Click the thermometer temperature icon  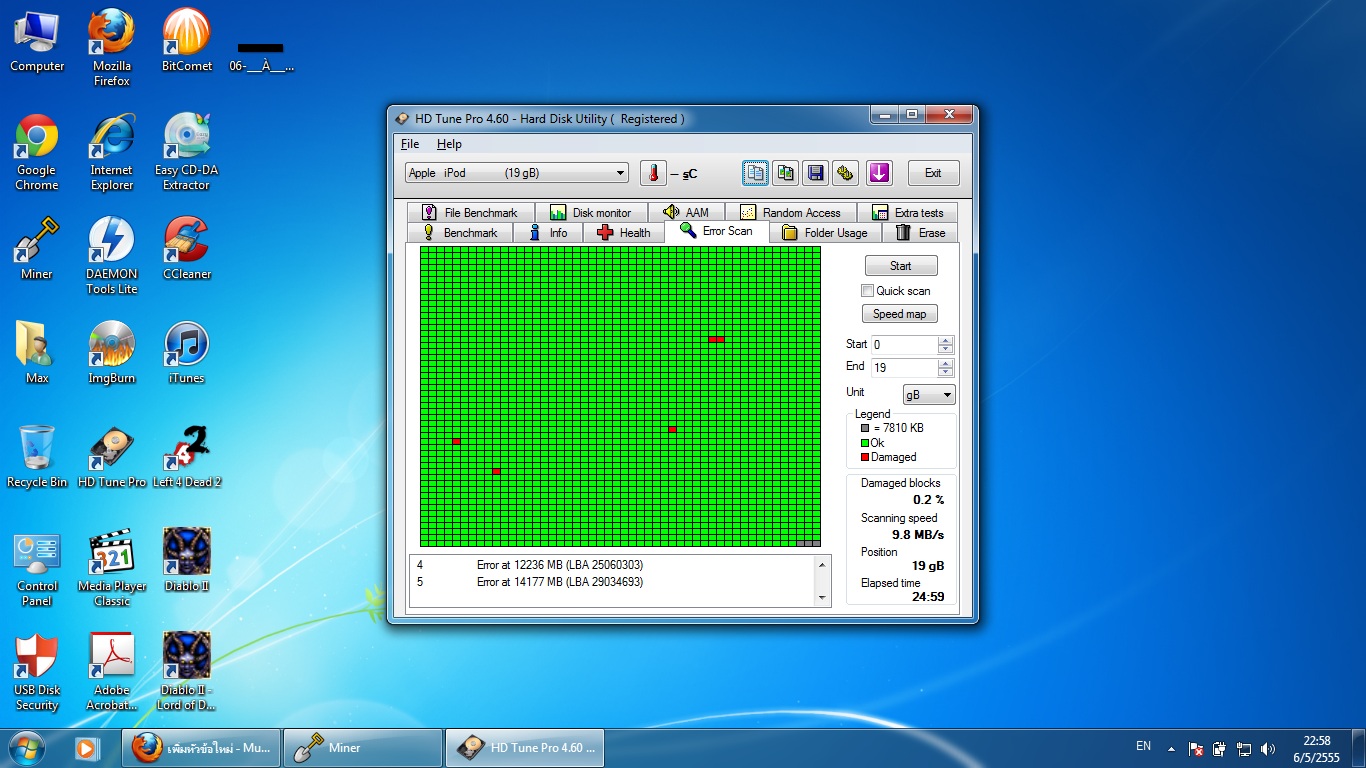[x=653, y=173]
